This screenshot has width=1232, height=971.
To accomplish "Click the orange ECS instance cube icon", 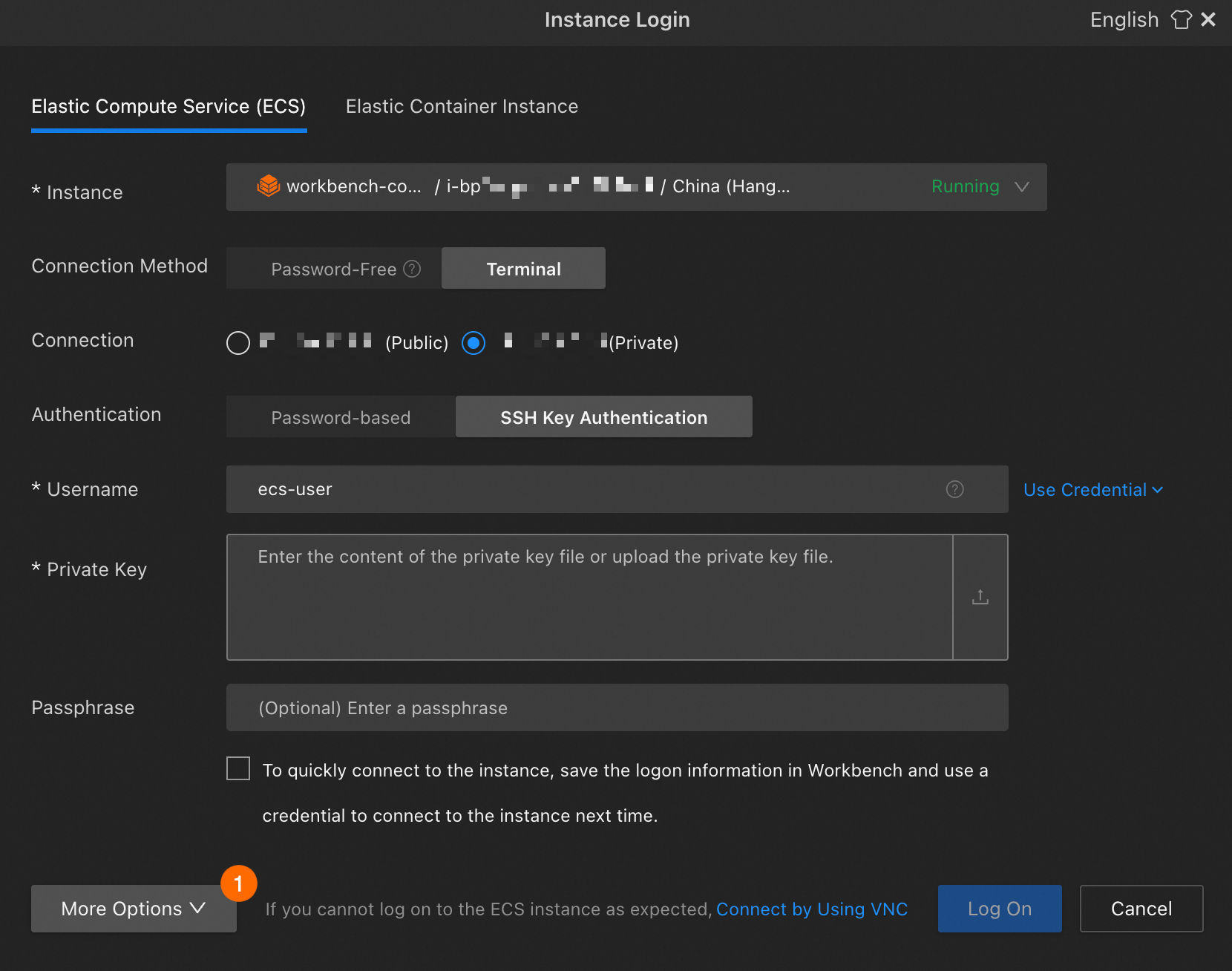I will (x=268, y=186).
